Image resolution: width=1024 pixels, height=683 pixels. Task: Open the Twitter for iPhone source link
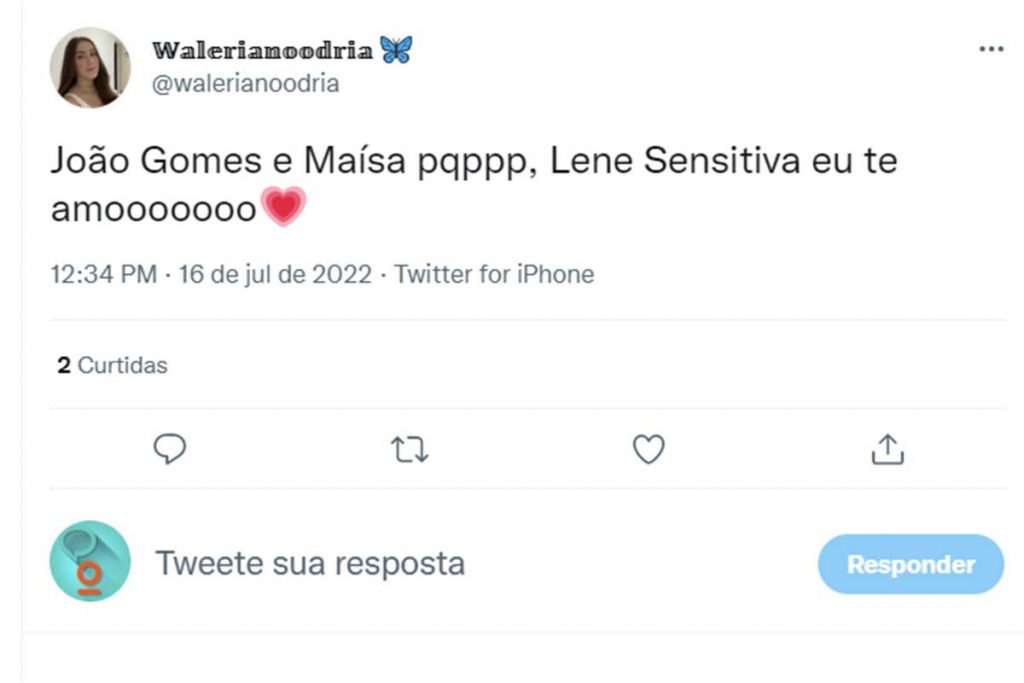click(x=494, y=274)
